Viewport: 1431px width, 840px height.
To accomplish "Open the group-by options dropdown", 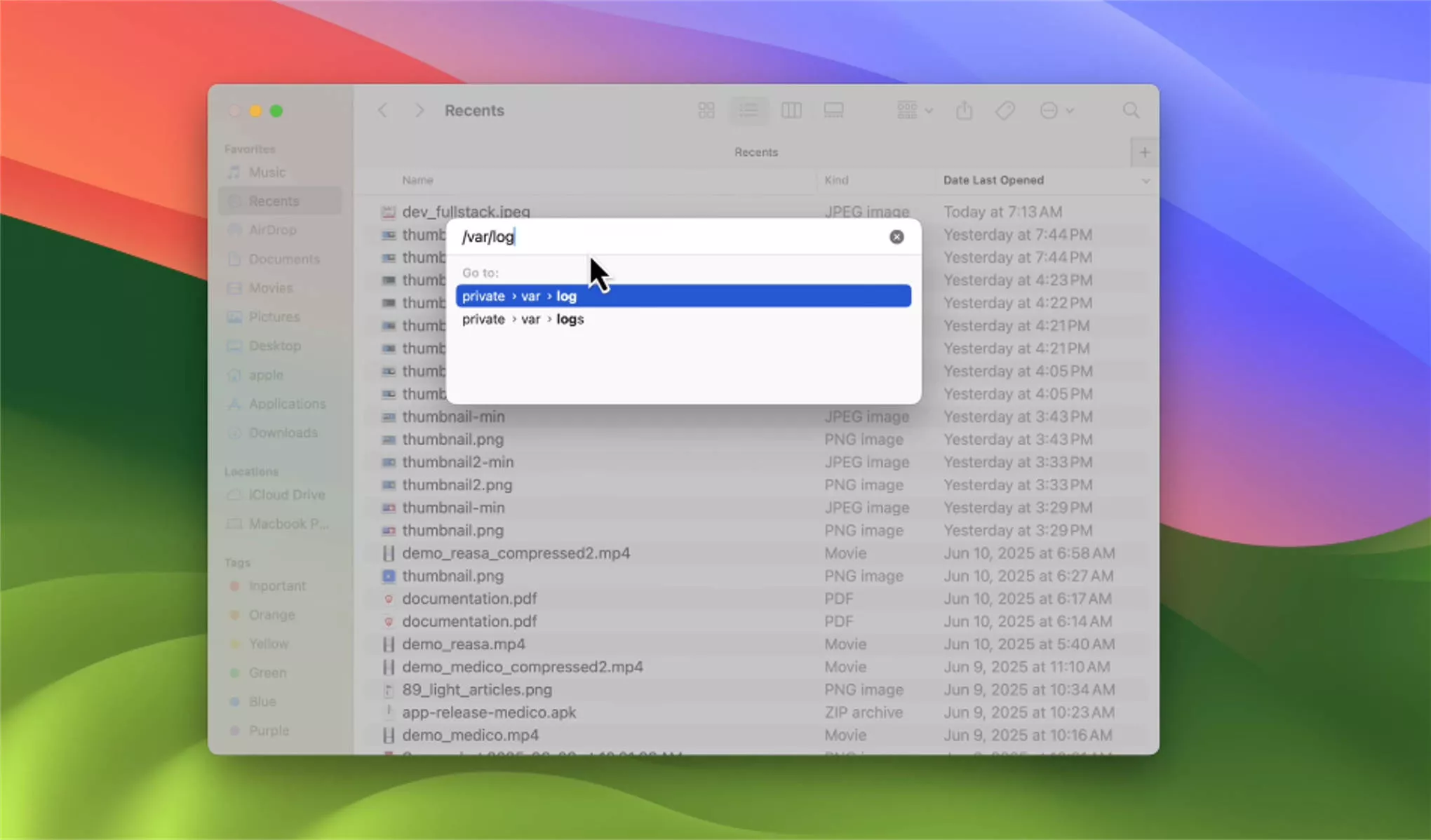I will pos(913,110).
